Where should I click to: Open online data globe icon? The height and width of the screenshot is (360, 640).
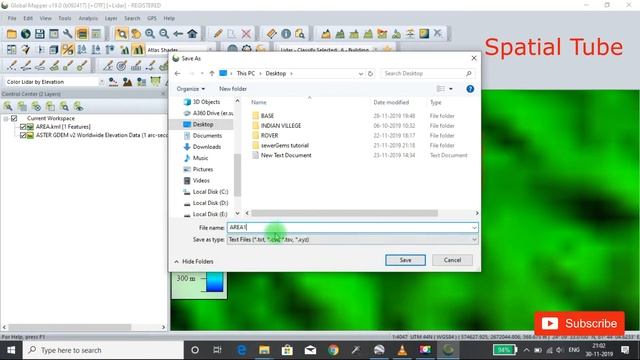(x=26, y=34)
